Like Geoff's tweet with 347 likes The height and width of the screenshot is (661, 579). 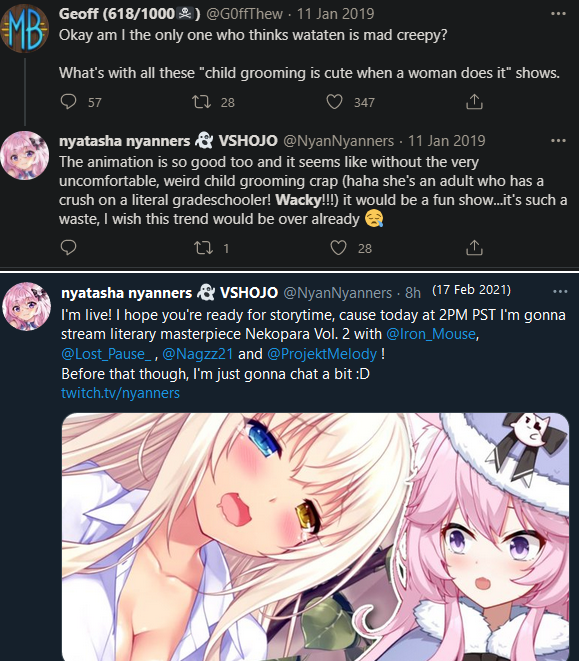(x=335, y=102)
